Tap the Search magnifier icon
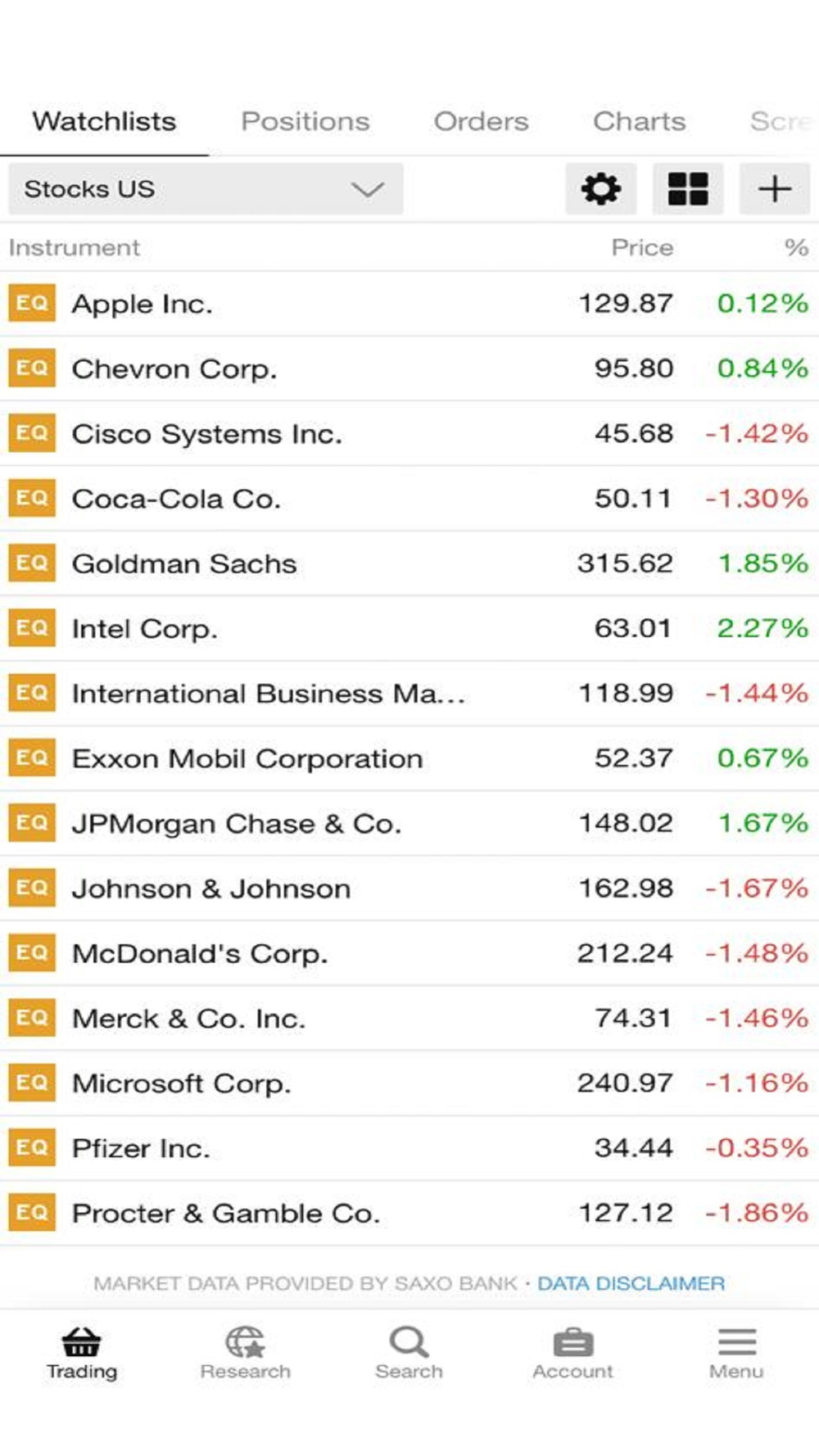The image size is (819, 1456). [x=409, y=1343]
